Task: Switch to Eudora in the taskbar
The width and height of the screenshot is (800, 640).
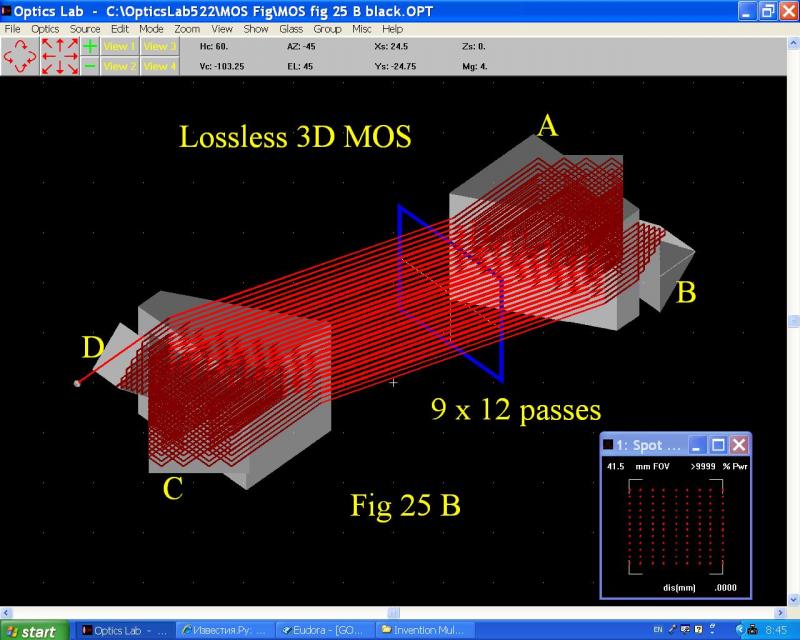Action: [323, 630]
